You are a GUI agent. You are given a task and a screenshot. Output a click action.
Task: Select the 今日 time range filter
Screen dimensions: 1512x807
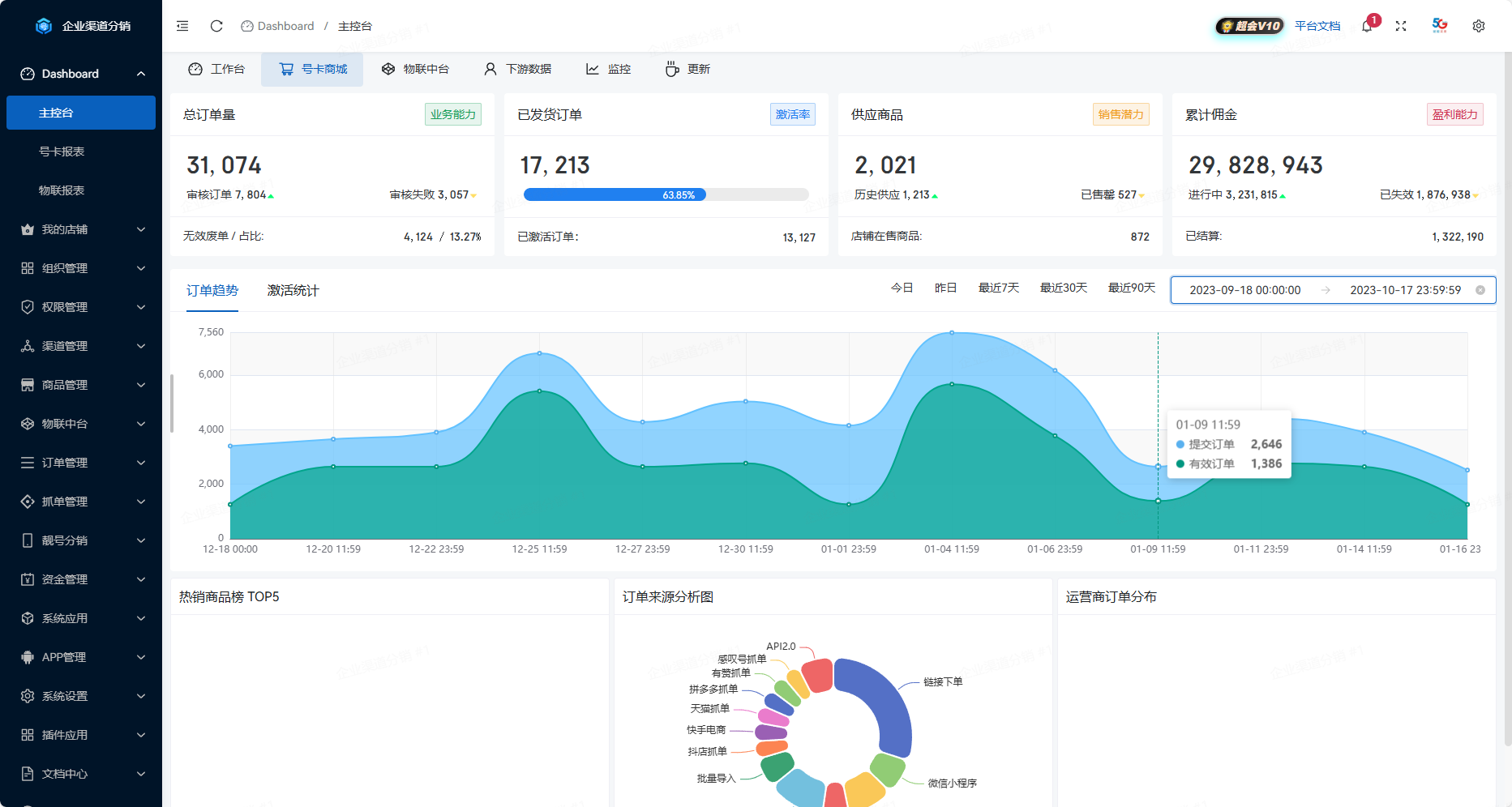tap(902, 288)
